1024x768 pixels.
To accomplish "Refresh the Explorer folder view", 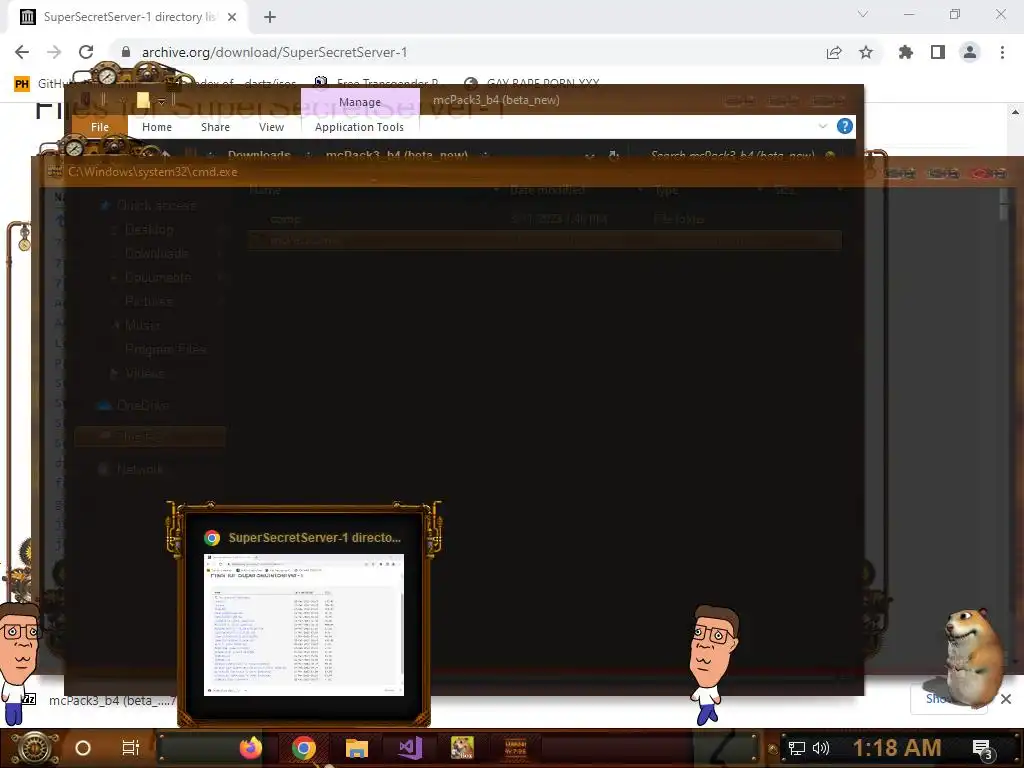I will (613, 155).
